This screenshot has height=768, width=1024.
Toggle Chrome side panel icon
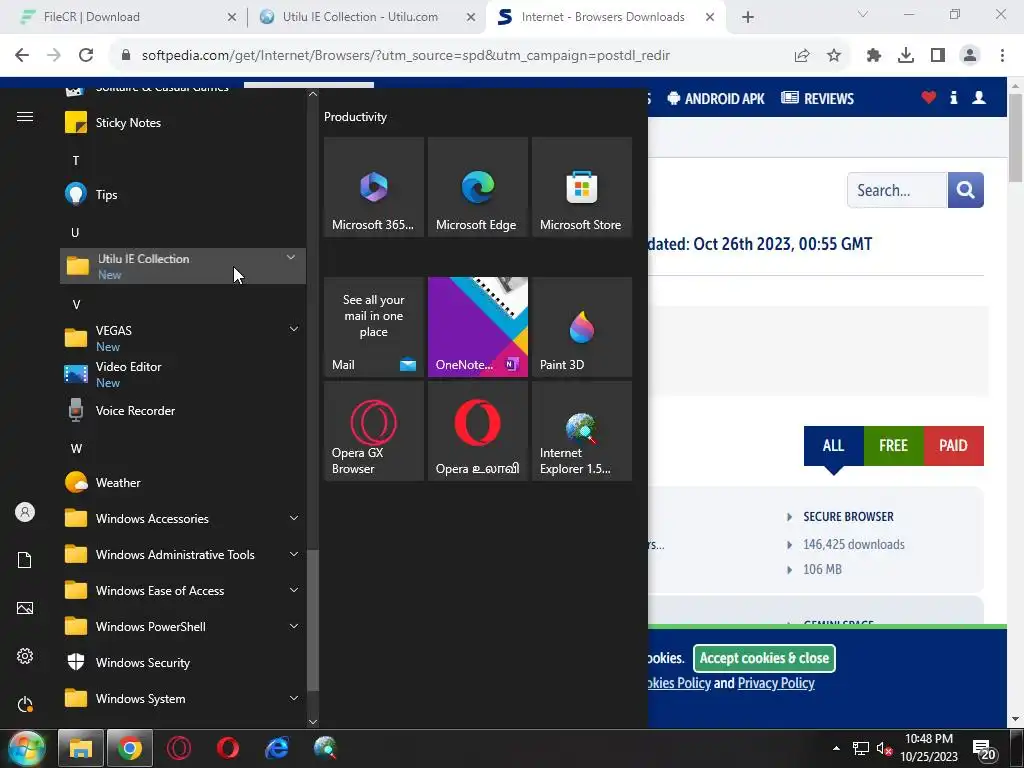coord(938,56)
